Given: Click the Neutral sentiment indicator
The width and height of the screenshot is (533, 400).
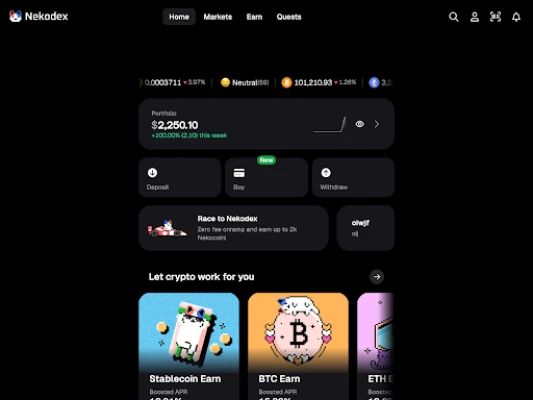Looking at the screenshot, I should [x=245, y=82].
